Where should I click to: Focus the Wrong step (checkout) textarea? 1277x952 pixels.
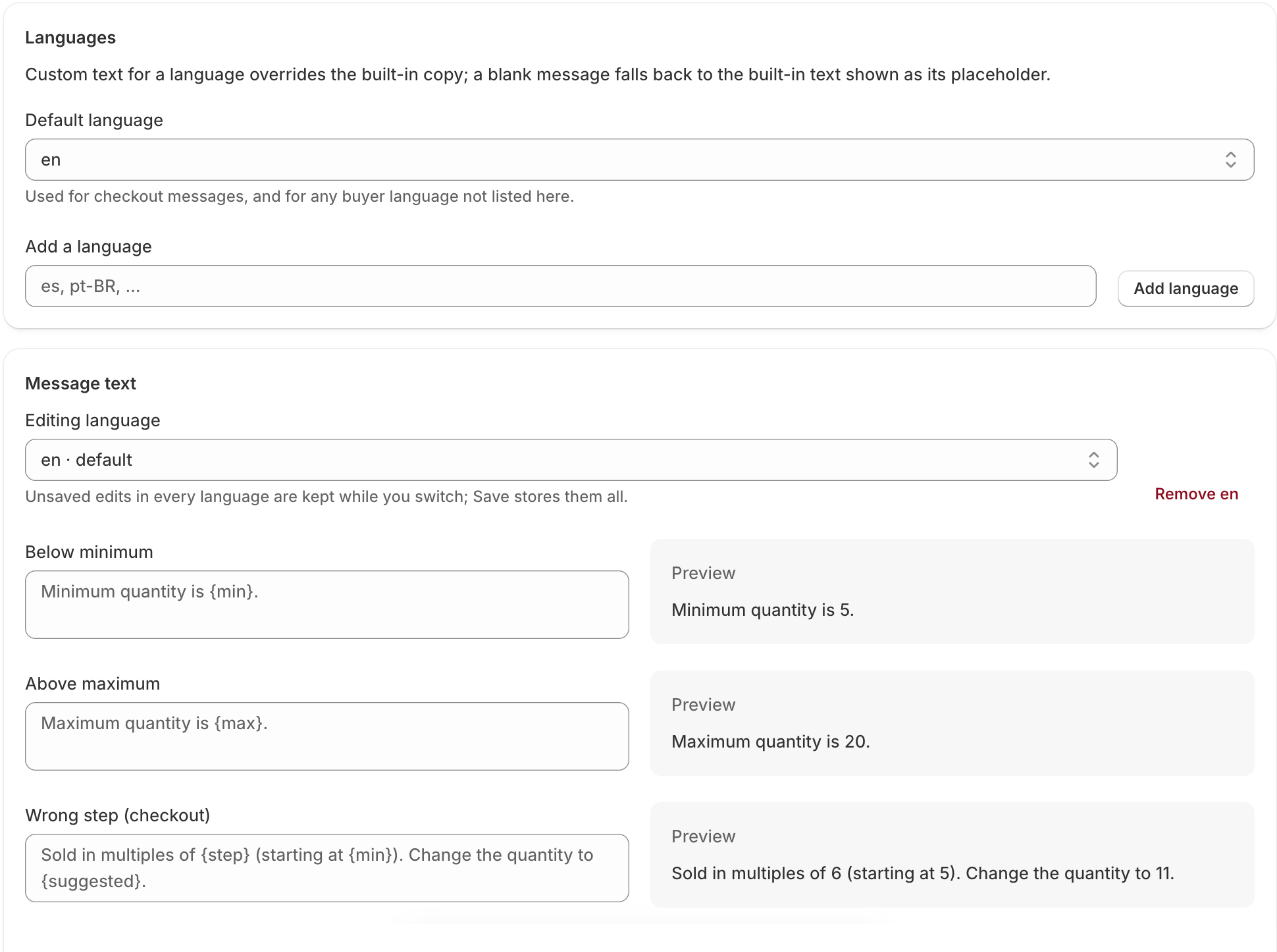click(x=327, y=868)
